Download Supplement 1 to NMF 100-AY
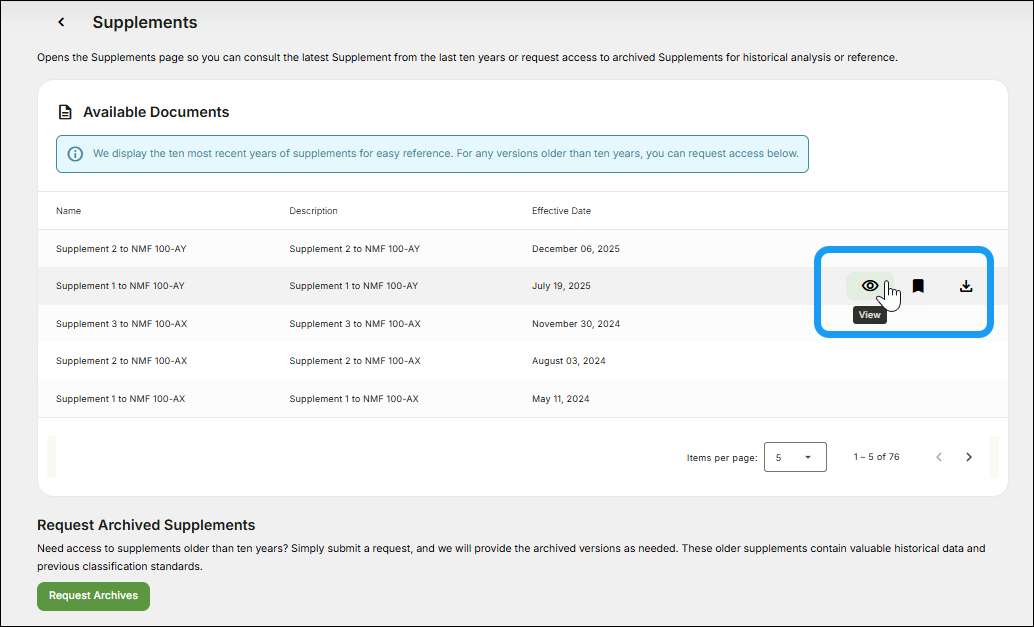 click(x=966, y=286)
